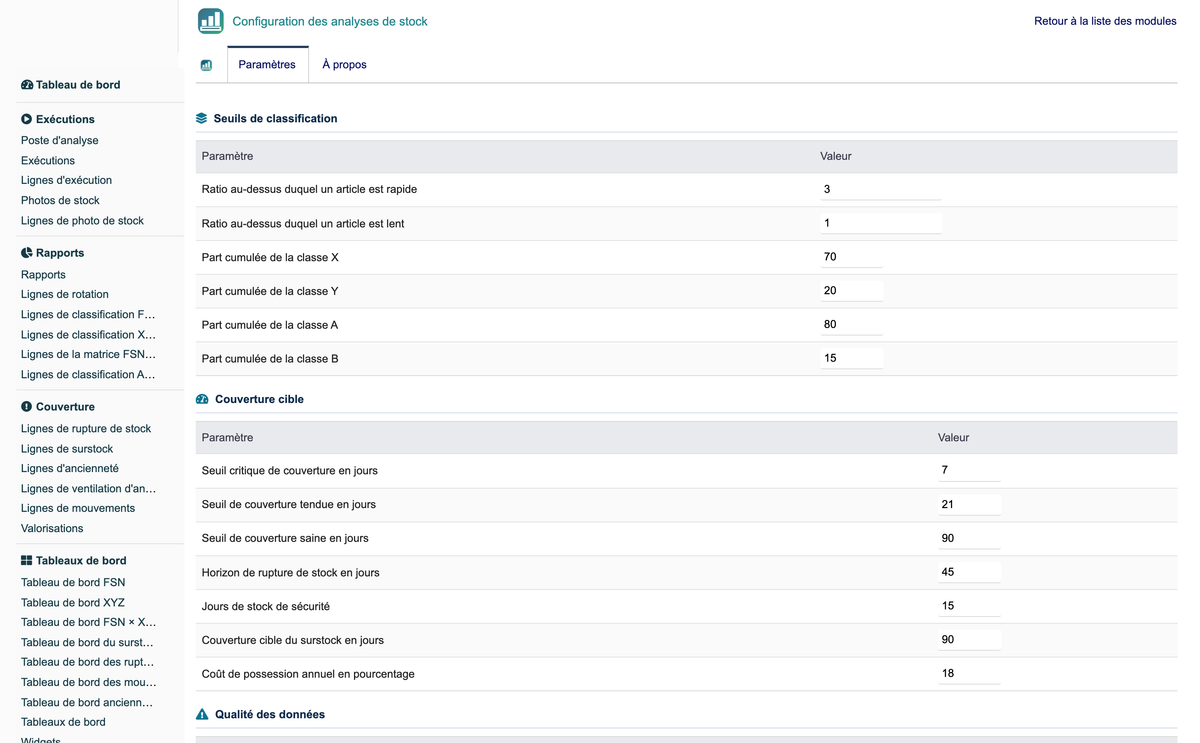Edit the Jours de stock de sécurité field
Viewport: 1200px width, 743px height.
click(969, 606)
